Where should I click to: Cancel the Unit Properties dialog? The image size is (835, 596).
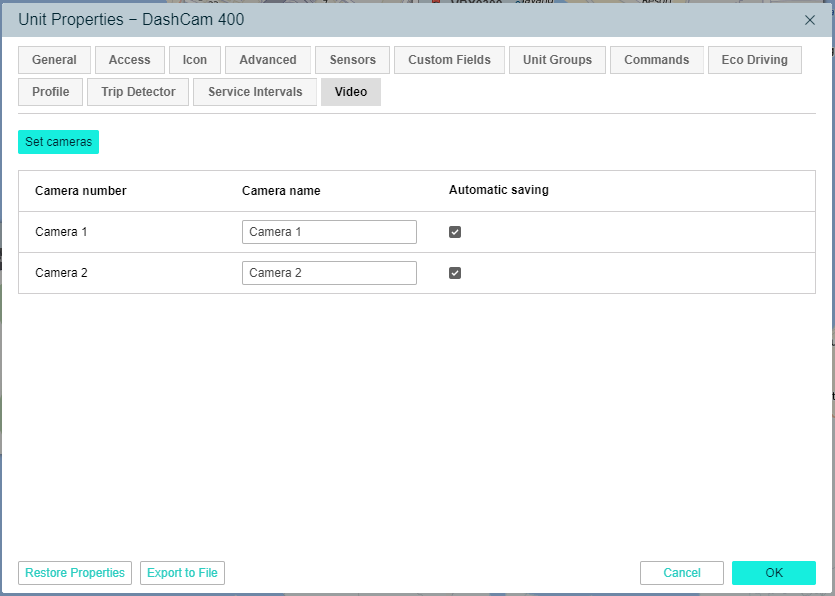point(682,573)
